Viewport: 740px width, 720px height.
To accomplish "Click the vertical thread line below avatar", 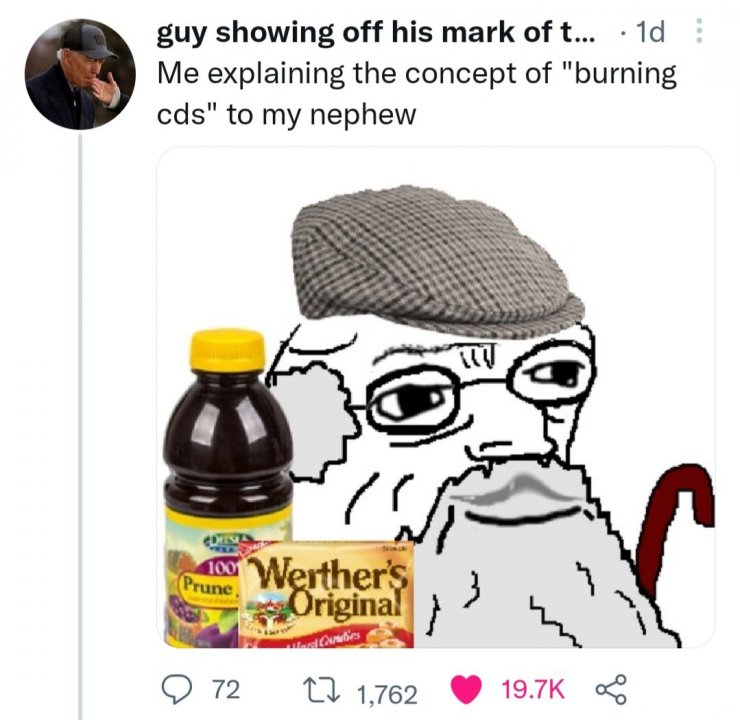I will (80, 427).
